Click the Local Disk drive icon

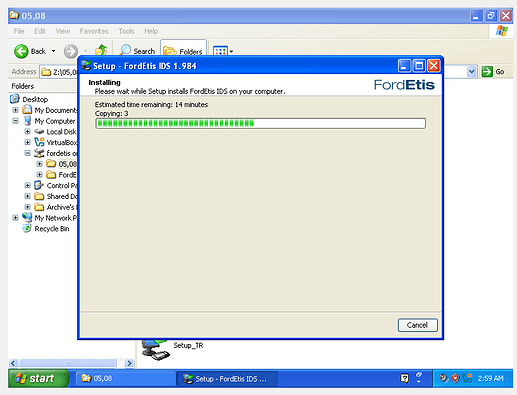pos(39,131)
